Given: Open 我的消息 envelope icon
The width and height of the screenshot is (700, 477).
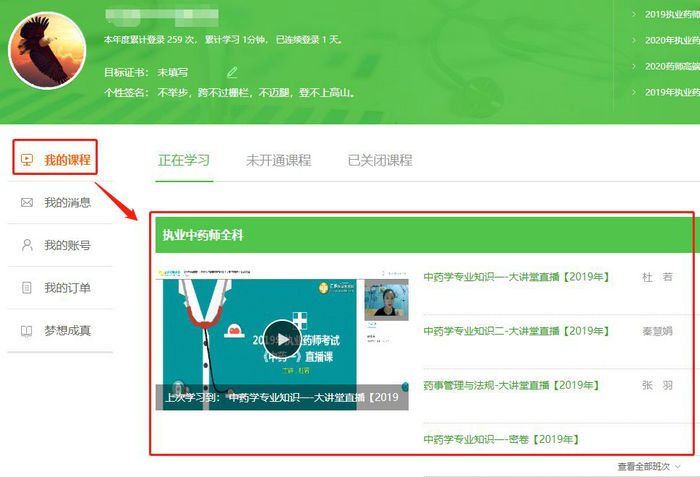Looking at the screenshot, I should tap(27, 203).
